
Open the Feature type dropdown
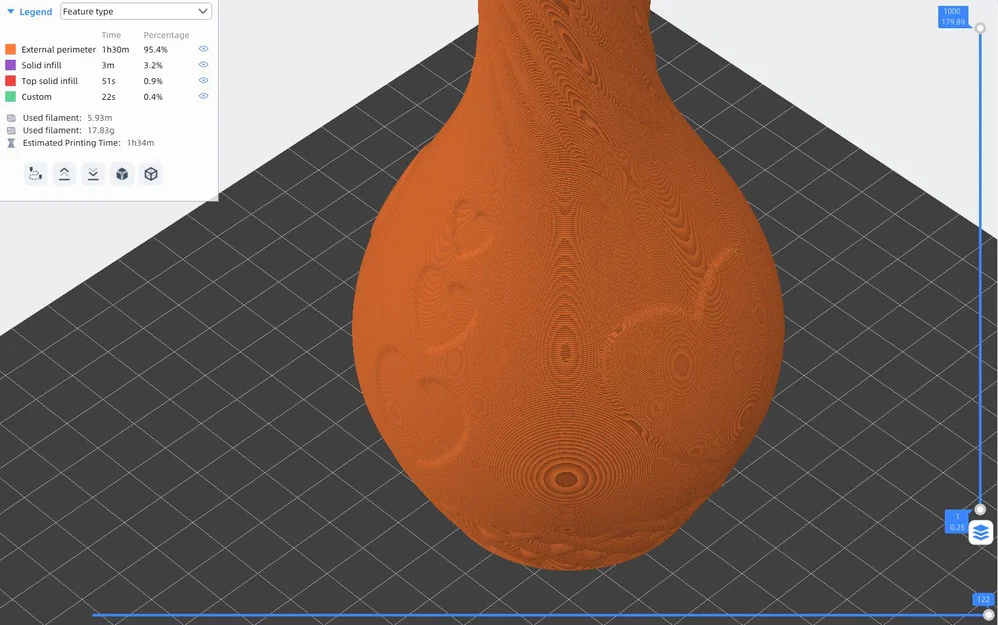point(136,11)
